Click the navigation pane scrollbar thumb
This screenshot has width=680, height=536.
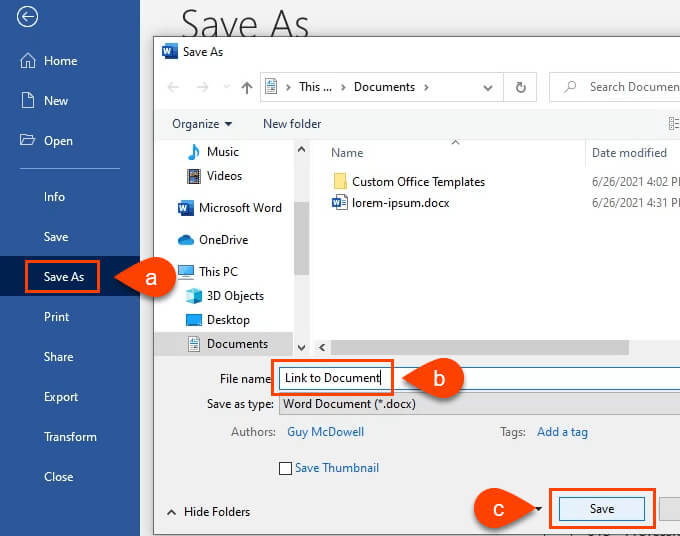pyautogui.click(x=301, y=238)
